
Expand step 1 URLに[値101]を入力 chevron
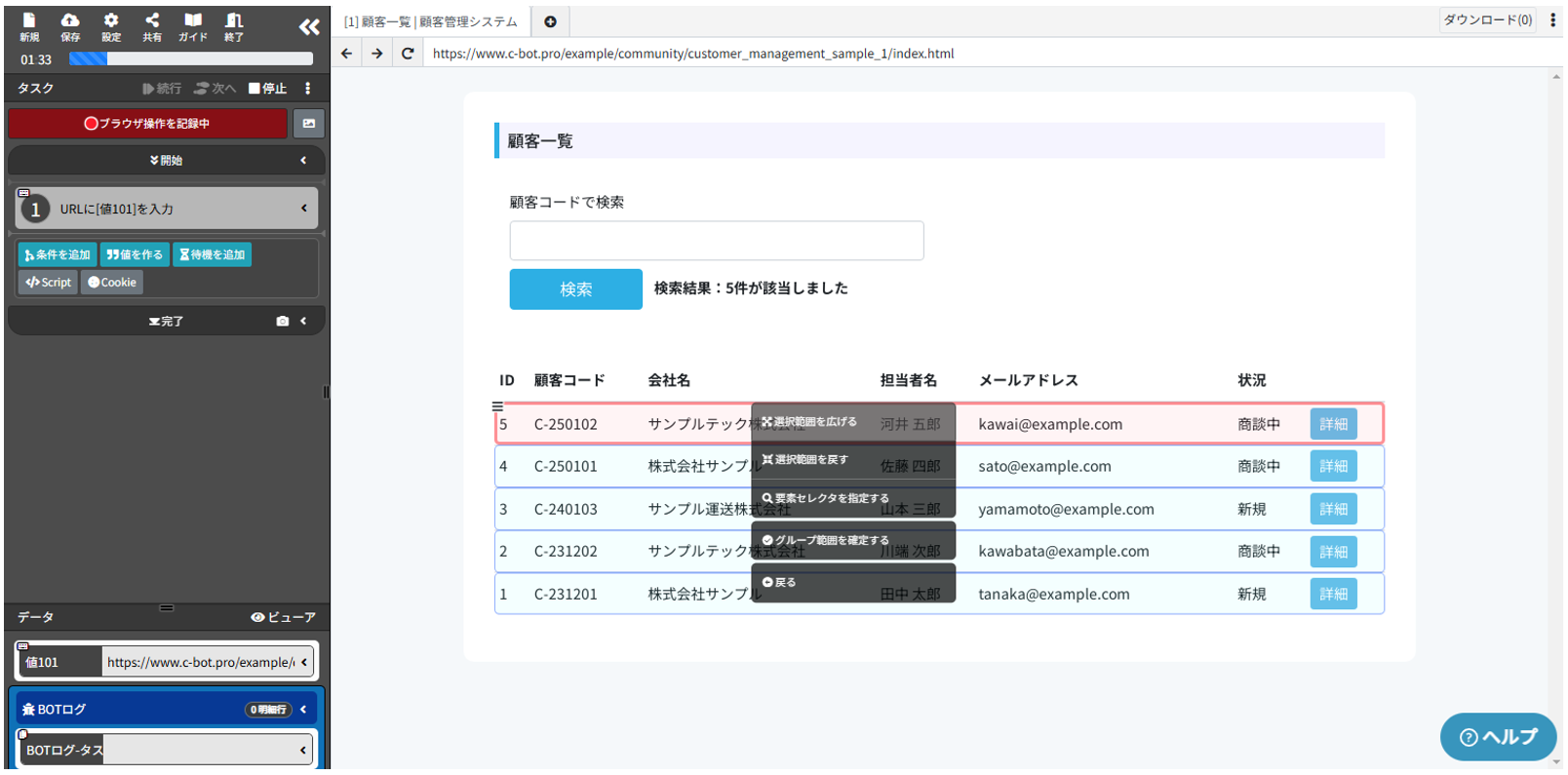coord(304,209)
